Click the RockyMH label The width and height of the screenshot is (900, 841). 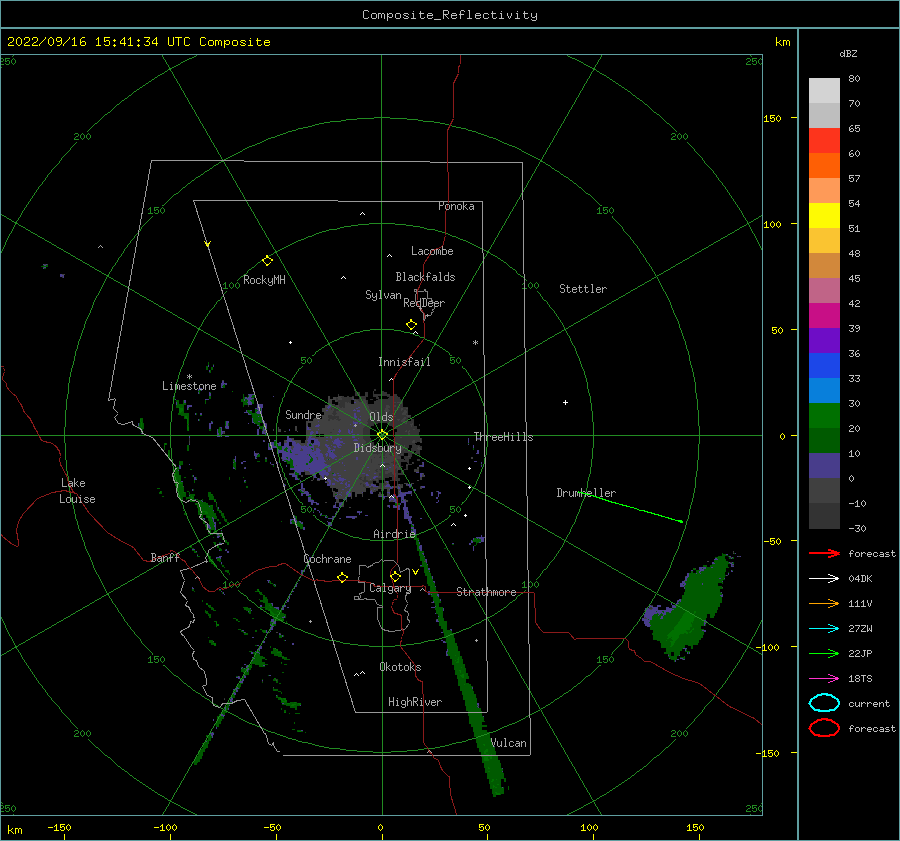[264, 280]
